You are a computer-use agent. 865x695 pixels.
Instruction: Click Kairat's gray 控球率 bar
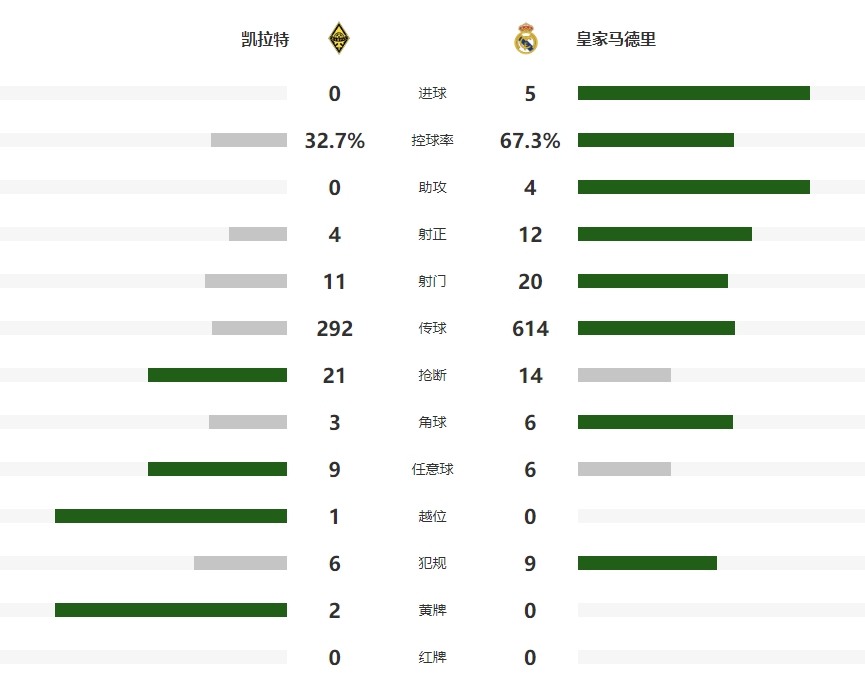(249, 141)
